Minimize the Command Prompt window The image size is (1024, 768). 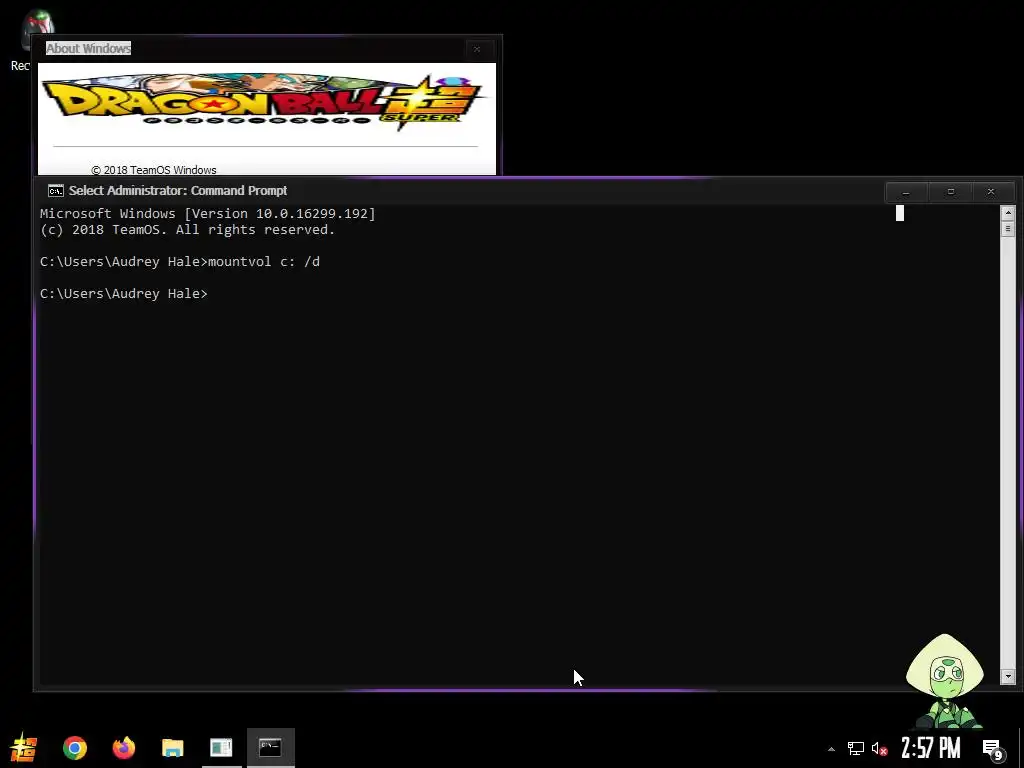[906, 192]
